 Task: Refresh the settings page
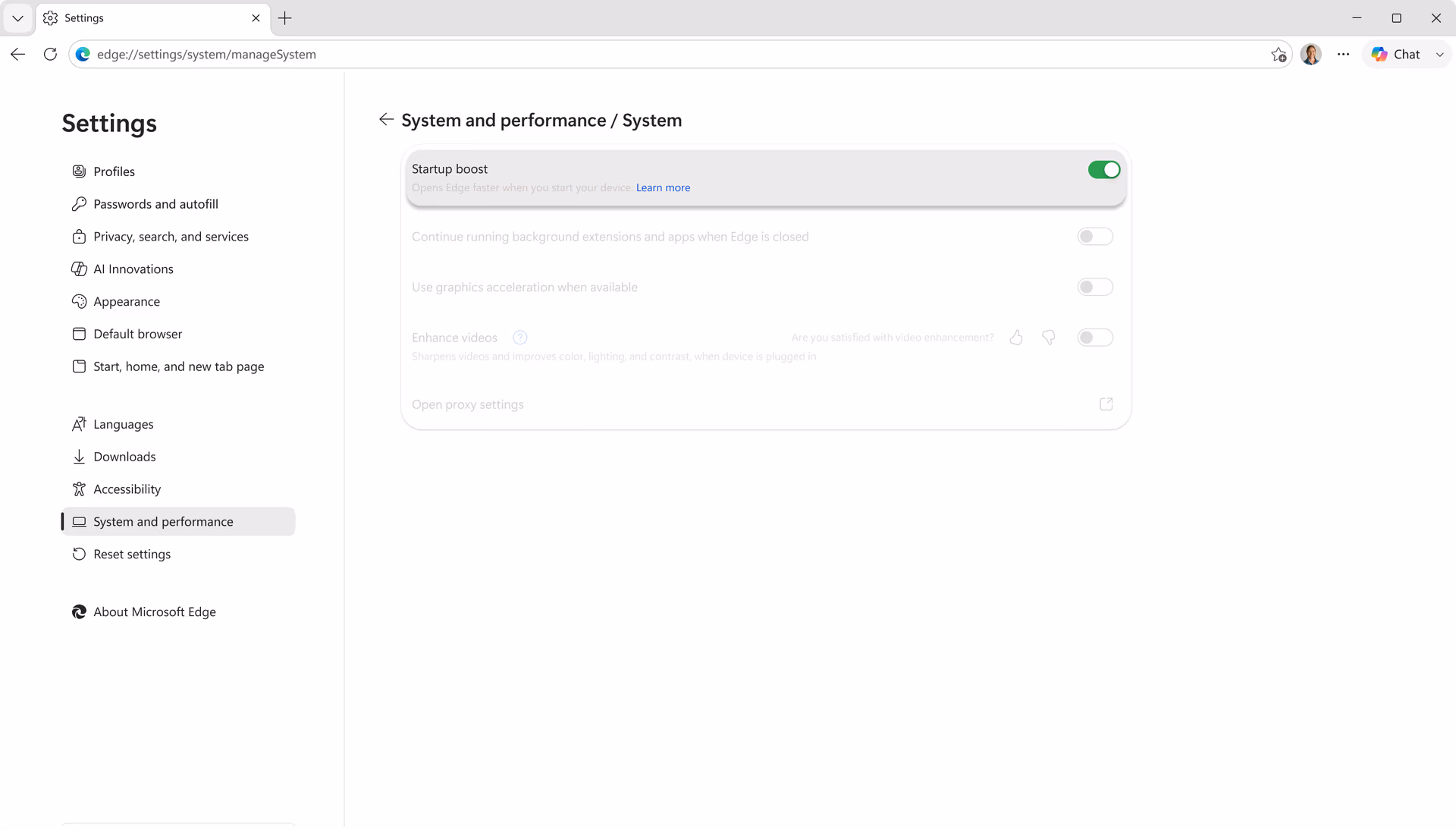pyautogui.click(x=50, y=55)
